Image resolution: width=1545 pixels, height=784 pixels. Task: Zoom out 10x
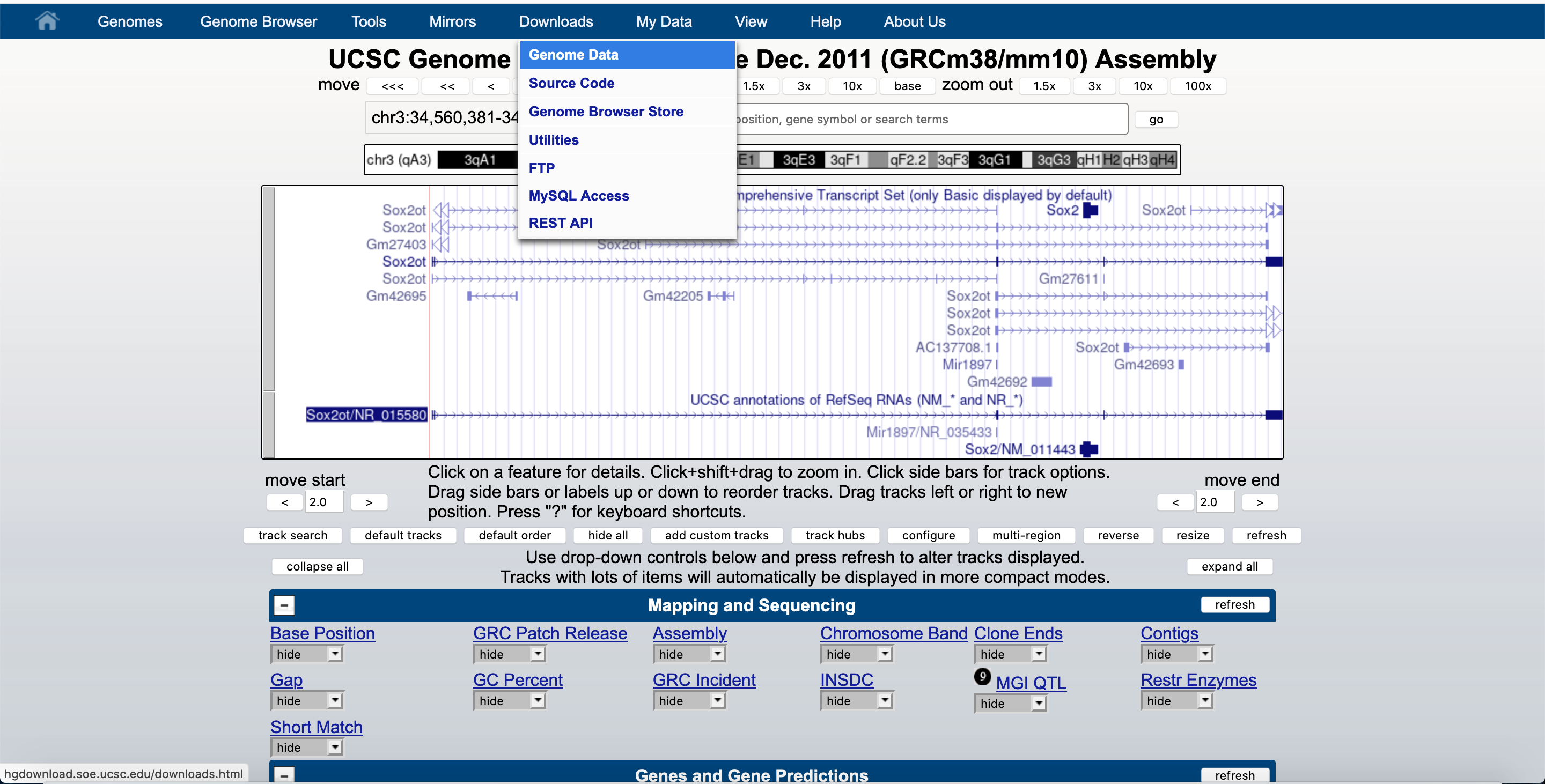point(1143,86)
